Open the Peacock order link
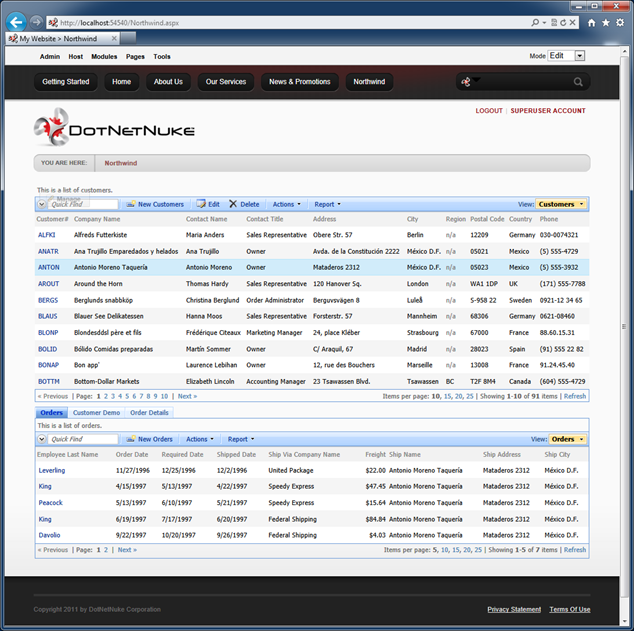The height and width of the screenshot is (631, 634). pyautogui.click(x=51, y=503)
